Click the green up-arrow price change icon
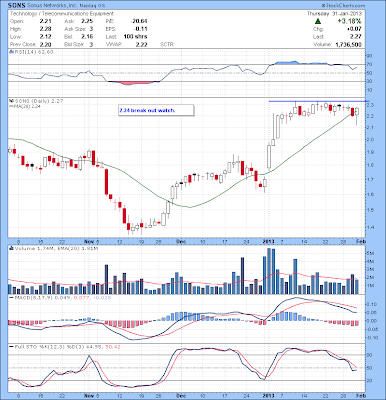This screenshot has height=400, width=386. (x=318, y=21)
